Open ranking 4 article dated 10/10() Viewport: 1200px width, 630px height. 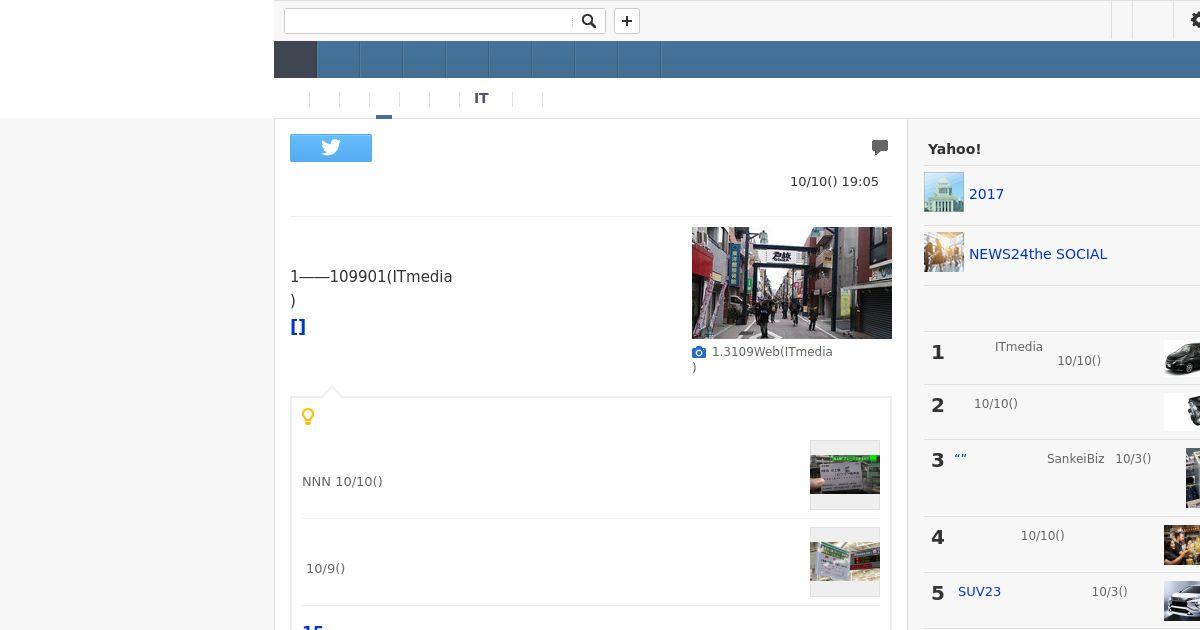[1042, 536]
